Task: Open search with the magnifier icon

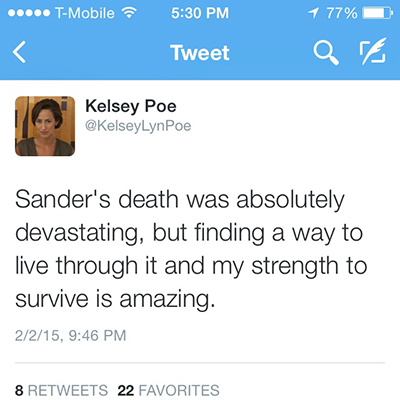Action: [326, 53]
